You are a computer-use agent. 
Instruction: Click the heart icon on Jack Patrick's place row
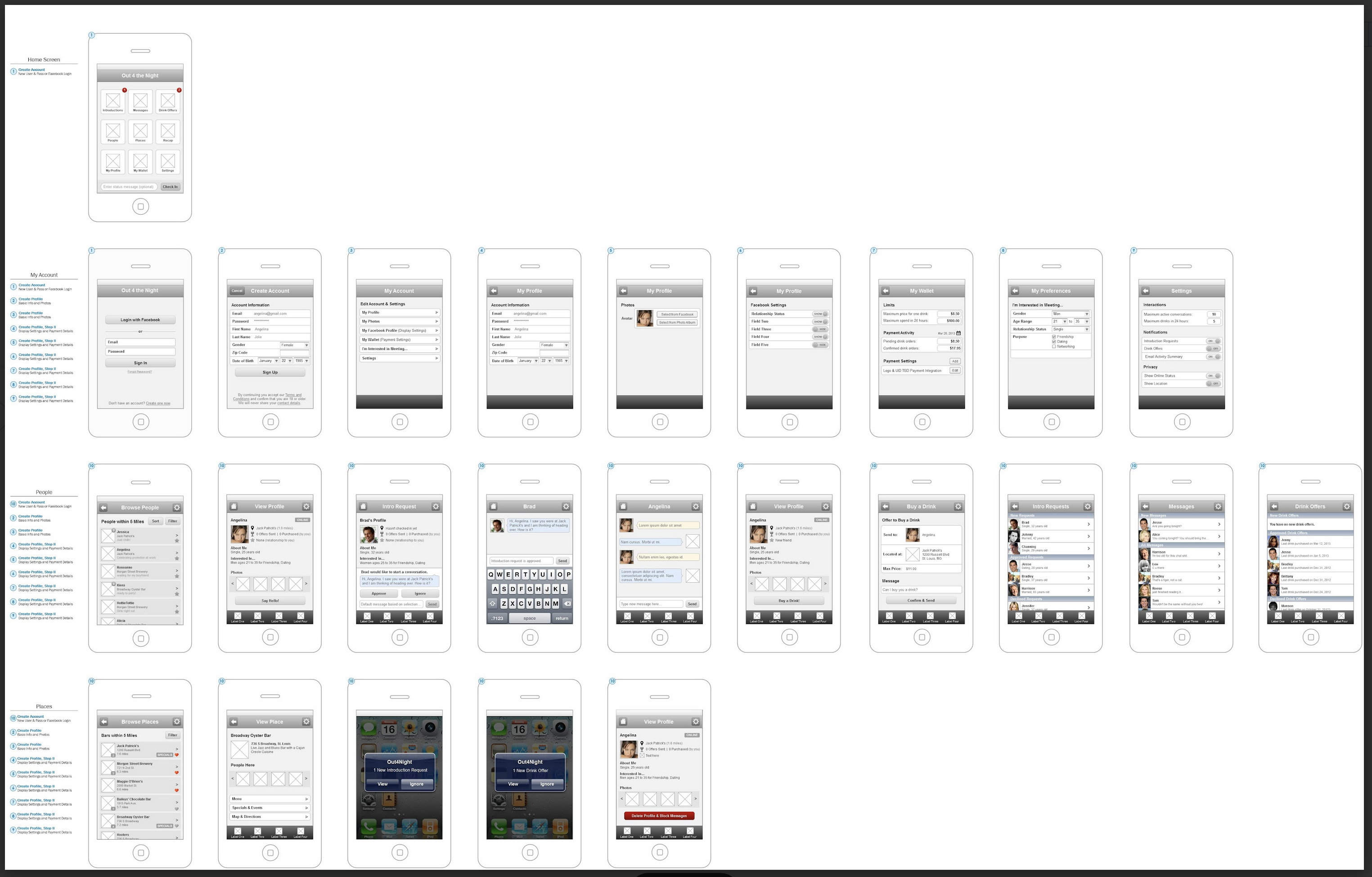177,755
